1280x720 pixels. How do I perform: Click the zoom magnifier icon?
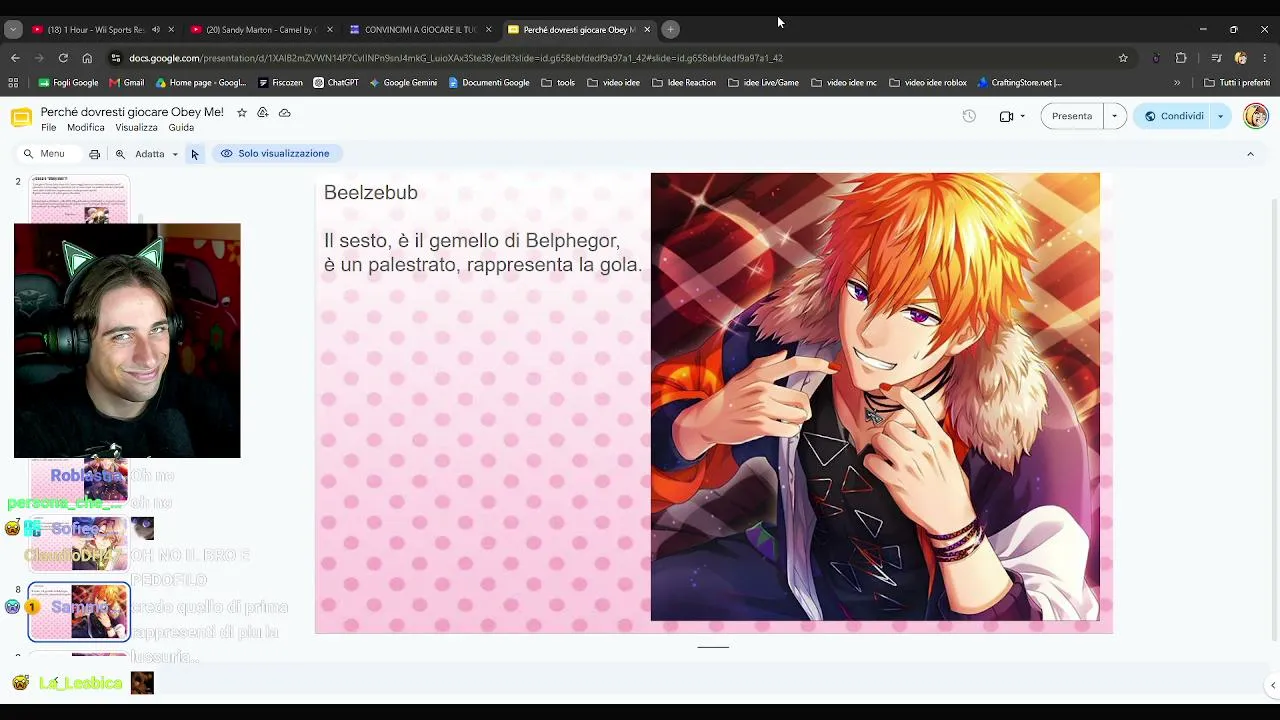click(120, 154)
